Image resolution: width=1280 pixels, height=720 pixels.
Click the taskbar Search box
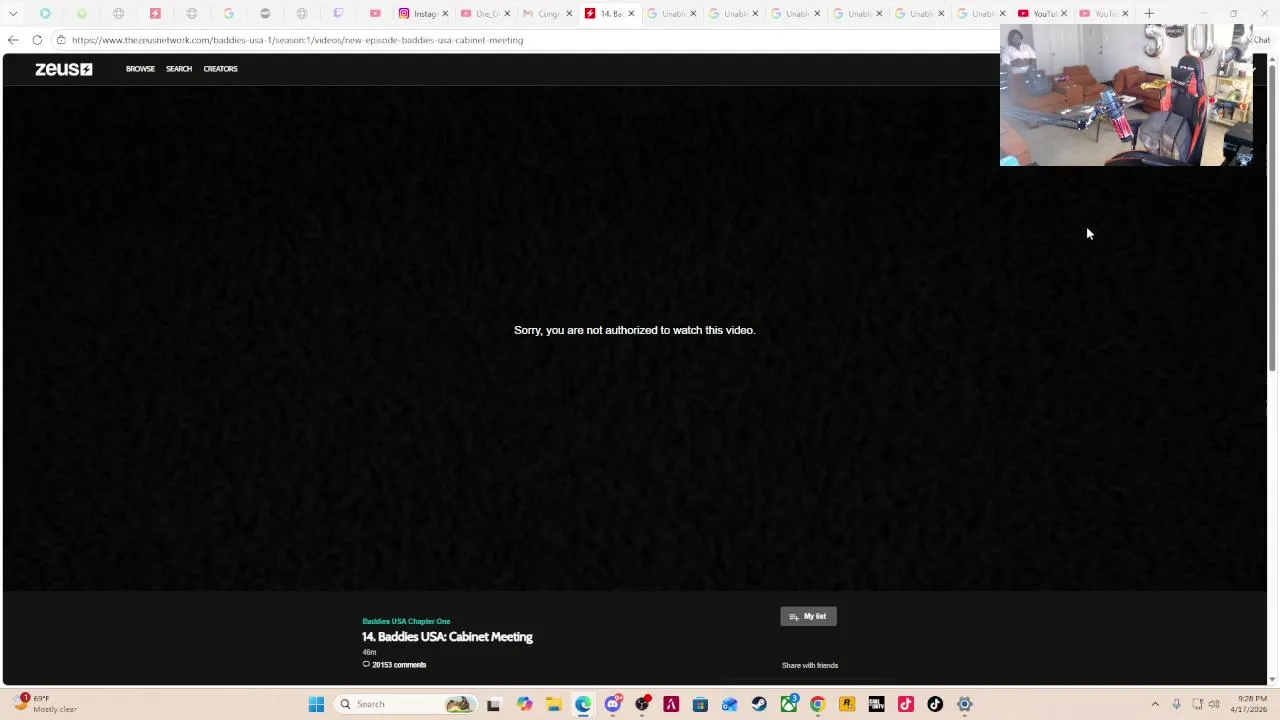tap(405, 704)
